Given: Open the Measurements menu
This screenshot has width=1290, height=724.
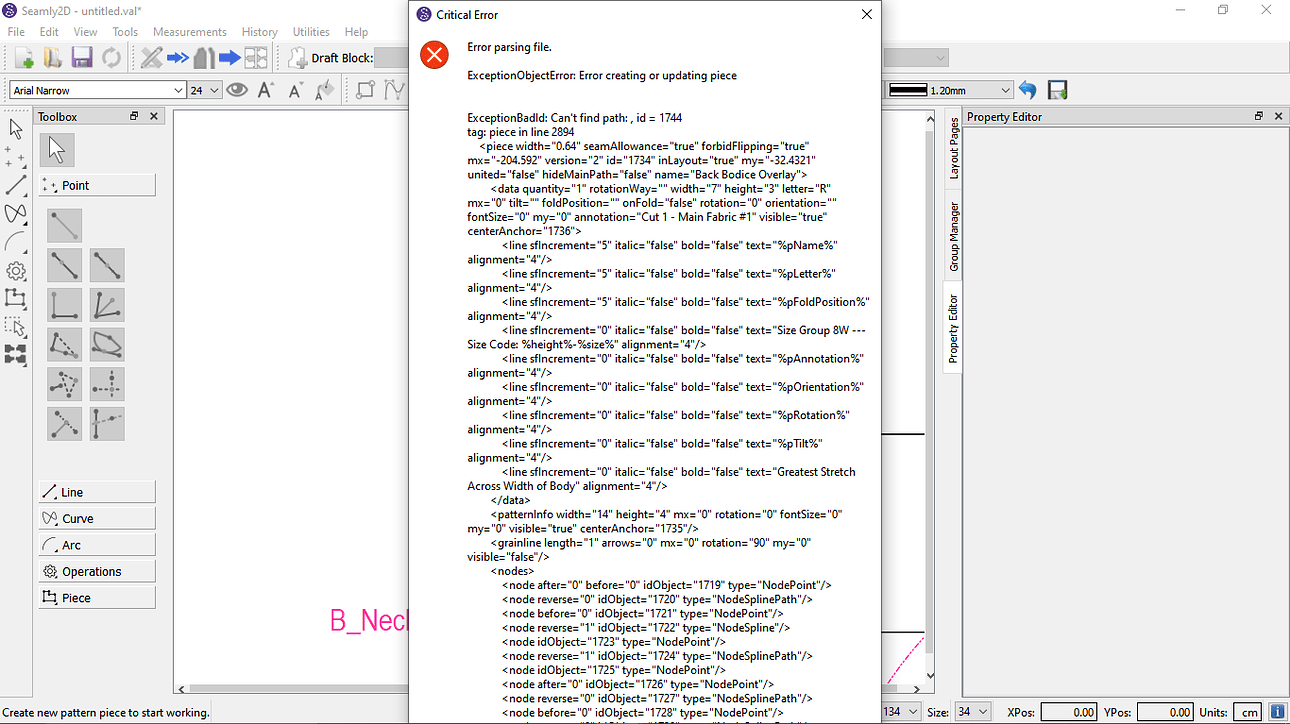Looking at the screenshot, I should point(189,31).
